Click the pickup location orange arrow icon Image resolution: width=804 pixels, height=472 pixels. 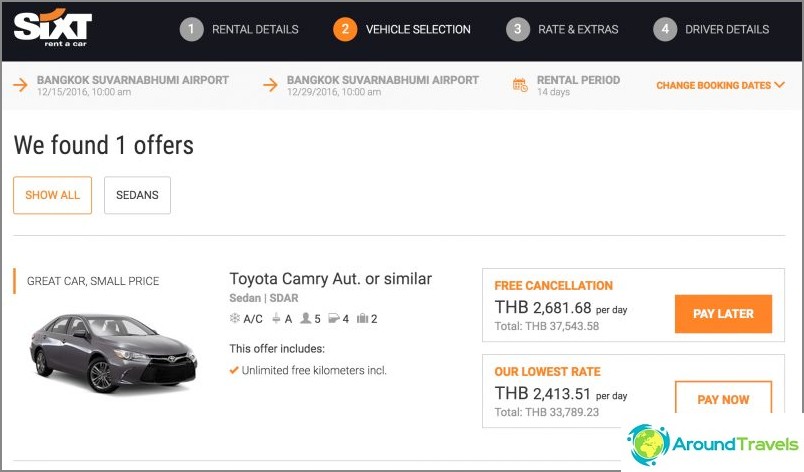coord(20,85)
